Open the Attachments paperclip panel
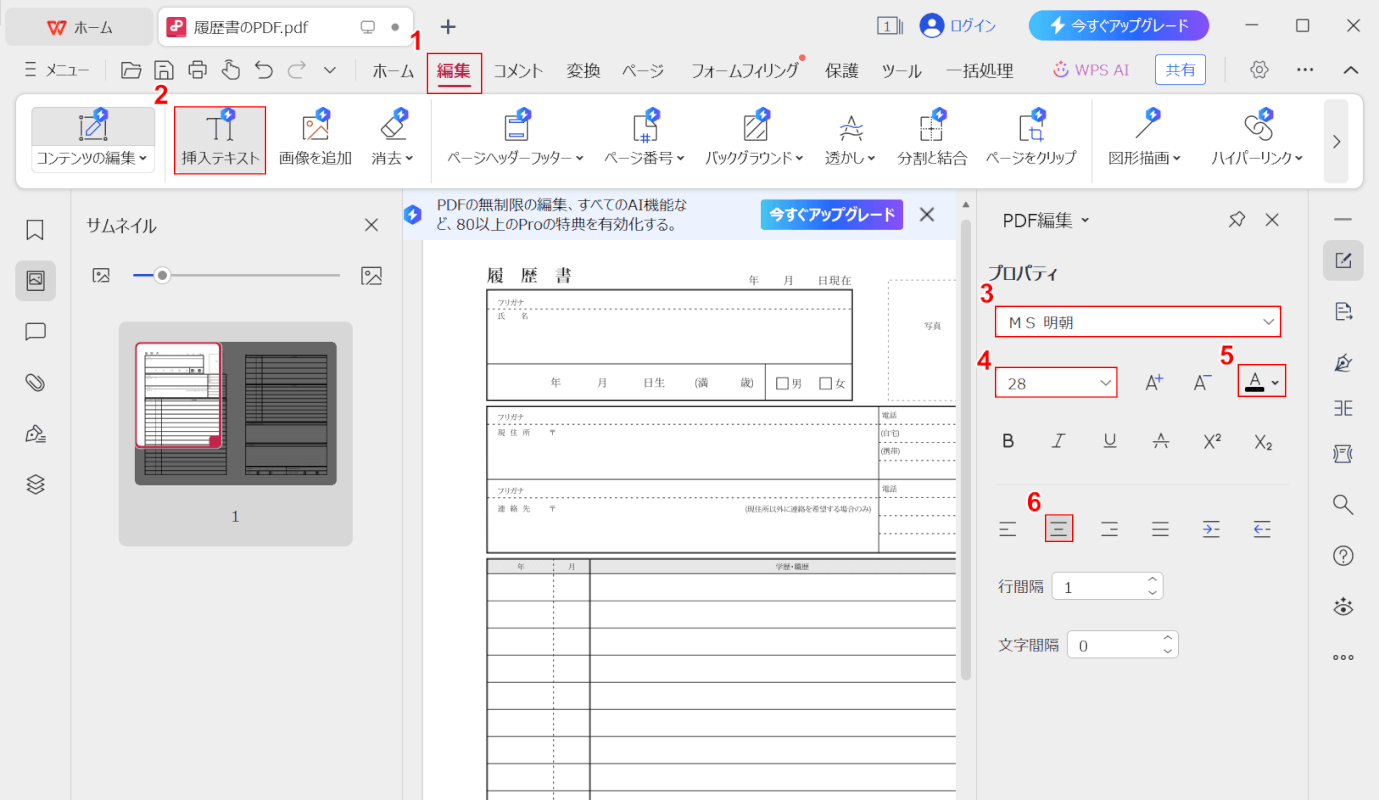The height and width of the screenshot is (800, 1379). (x=35, y=382)
